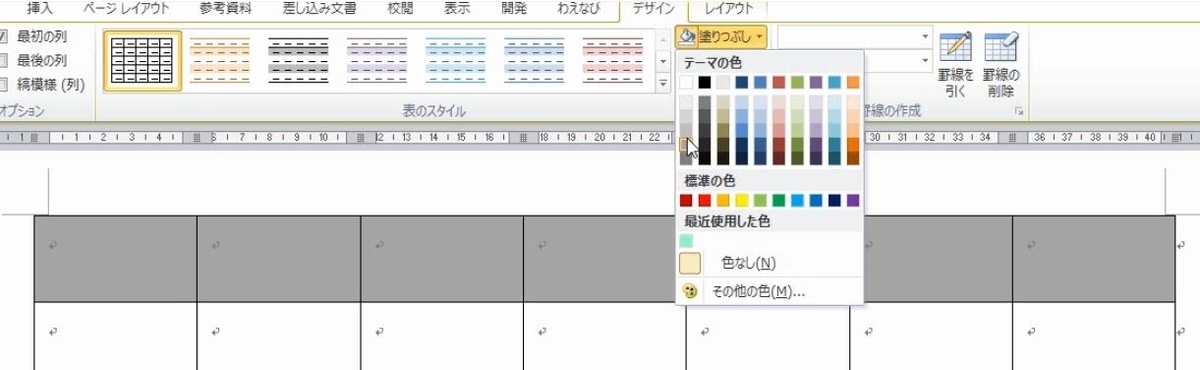The height and width of the screenshot is (370, 1200).
Task: Pick the tan theme color swatch
Action: [723, 82]
